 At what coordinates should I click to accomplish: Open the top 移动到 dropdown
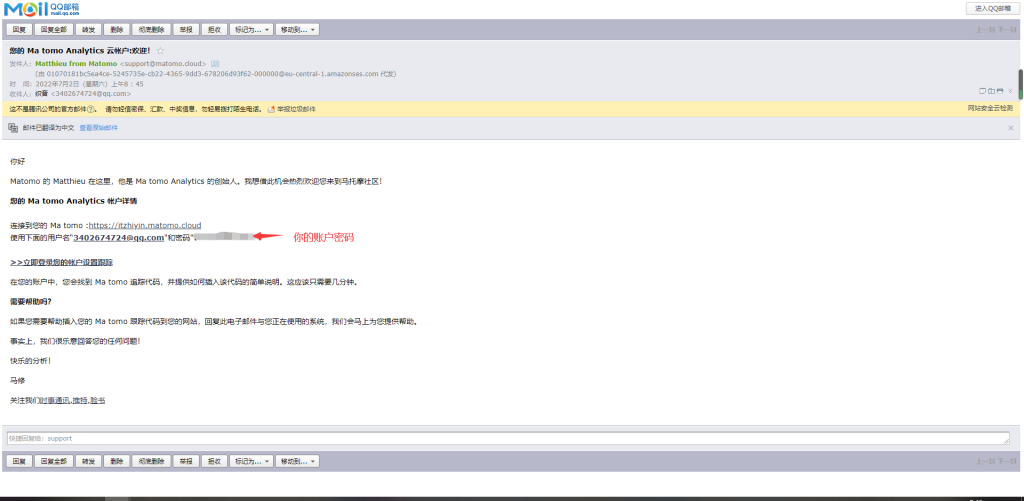click(x=298, y=30)
